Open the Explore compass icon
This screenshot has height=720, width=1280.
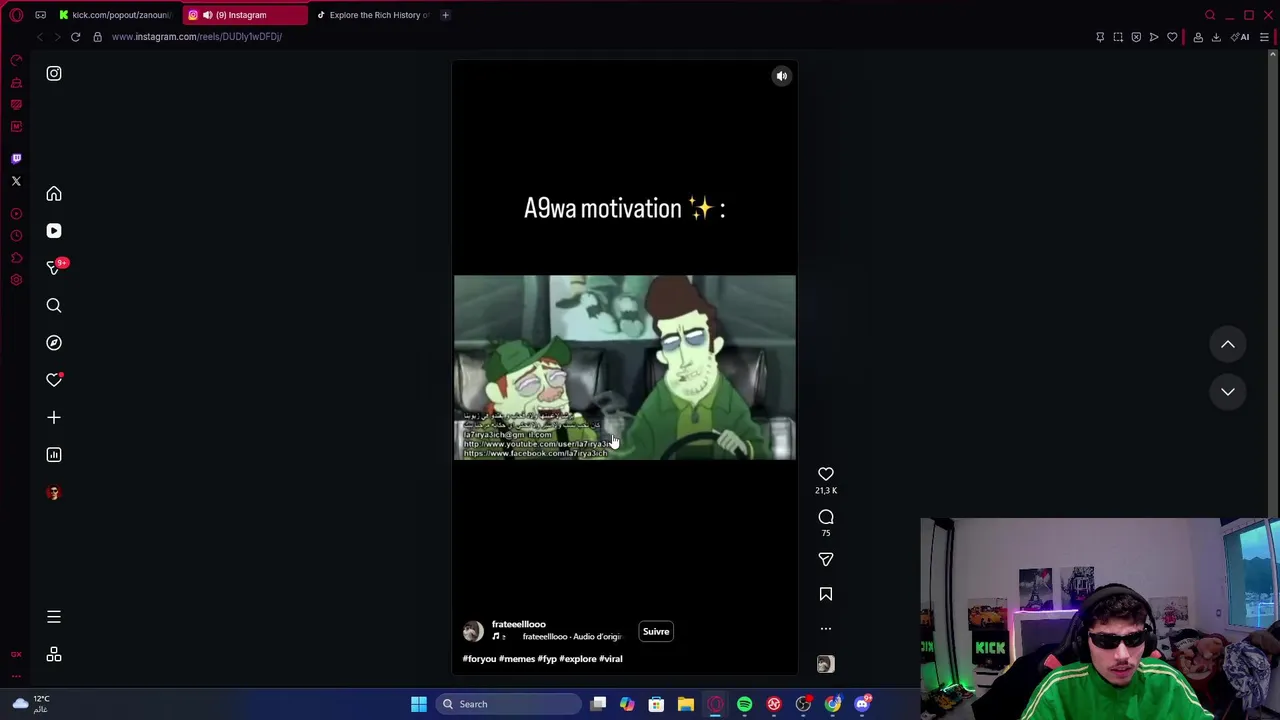click(54, 343)
